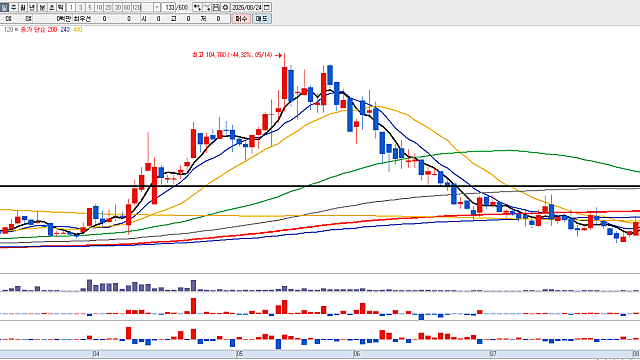The width and height of the screenshot is (640, 360).
Task: Select the minute (분) chart period
Action: 42,7
